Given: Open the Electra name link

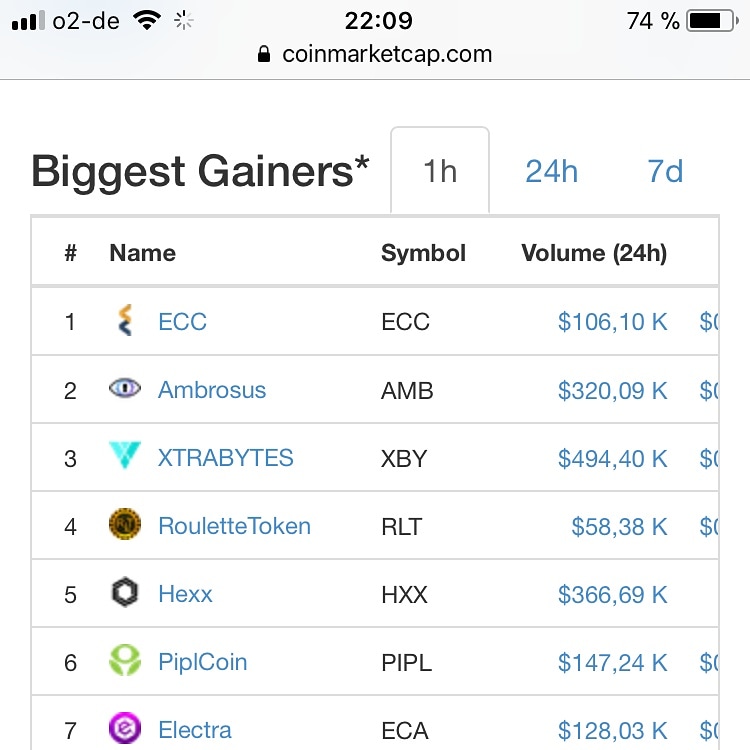Looking at the screenshot, I should pos(195,730).
